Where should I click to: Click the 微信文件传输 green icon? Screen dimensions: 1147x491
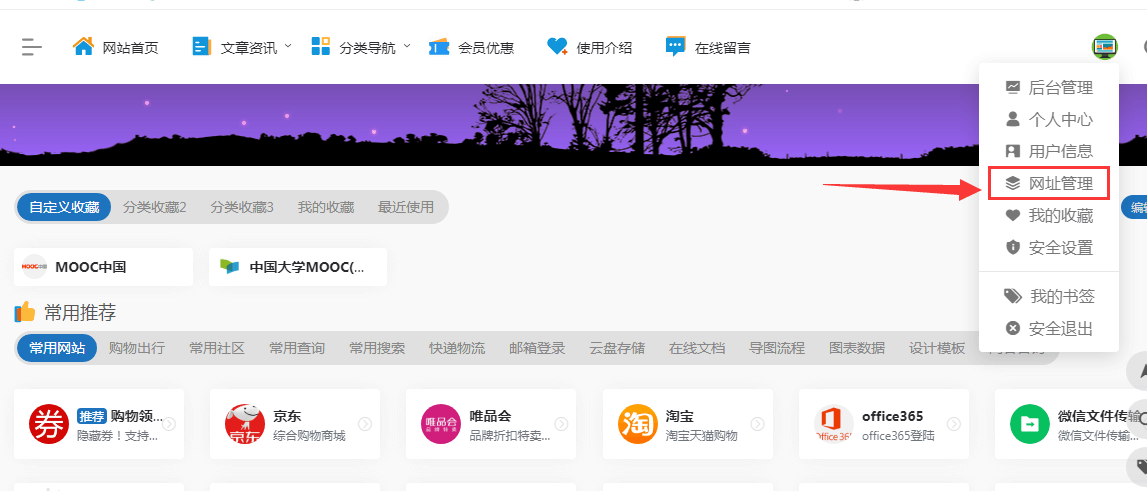[x=1029, y=424]
